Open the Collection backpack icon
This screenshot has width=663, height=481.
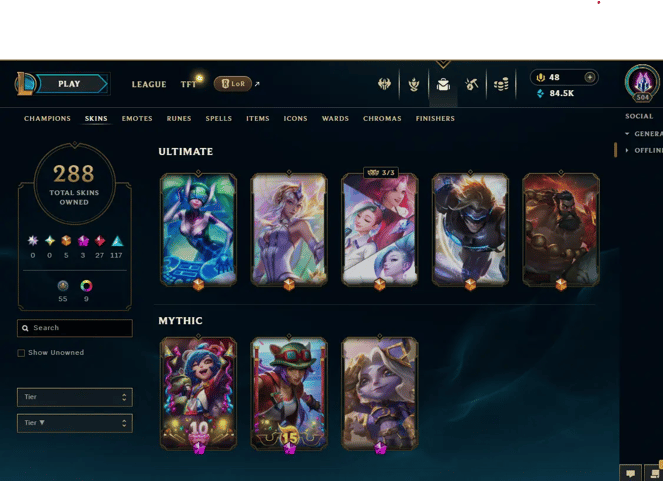tap(443, 85)
